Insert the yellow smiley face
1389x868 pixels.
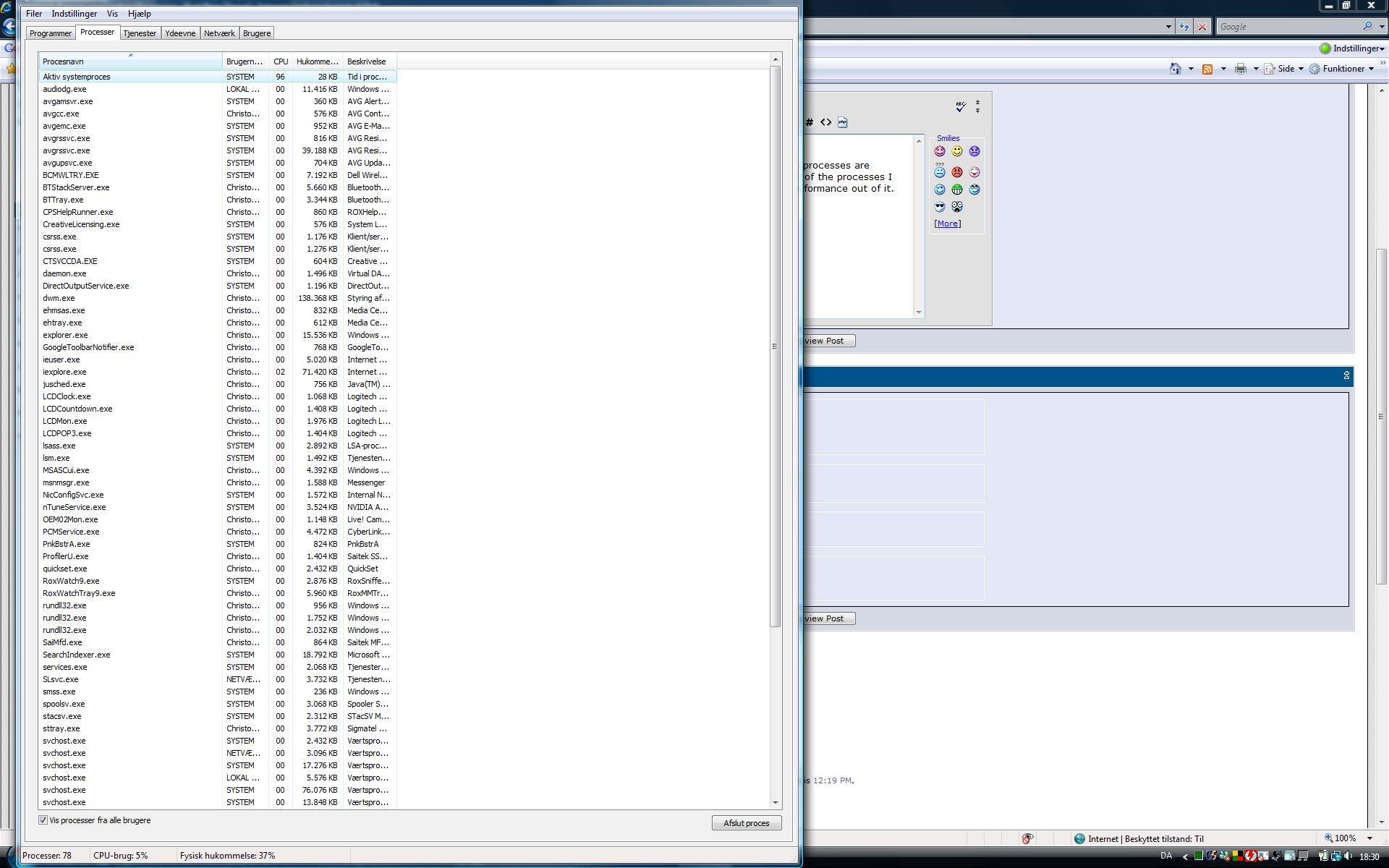coord(957,151)
